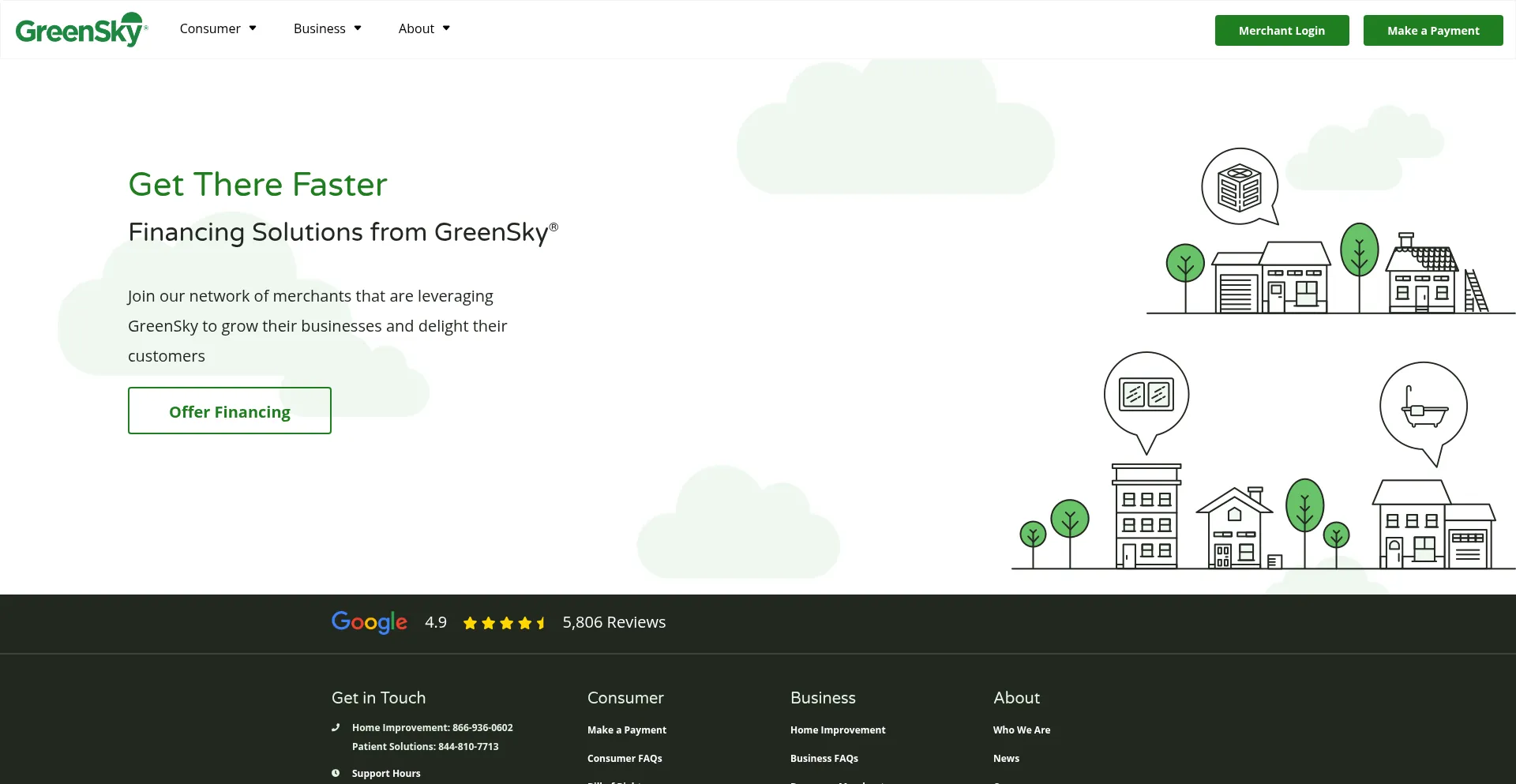The image size is (1516, 784).
Task: Open the About dropdown menu
Action: click(424, 28)
